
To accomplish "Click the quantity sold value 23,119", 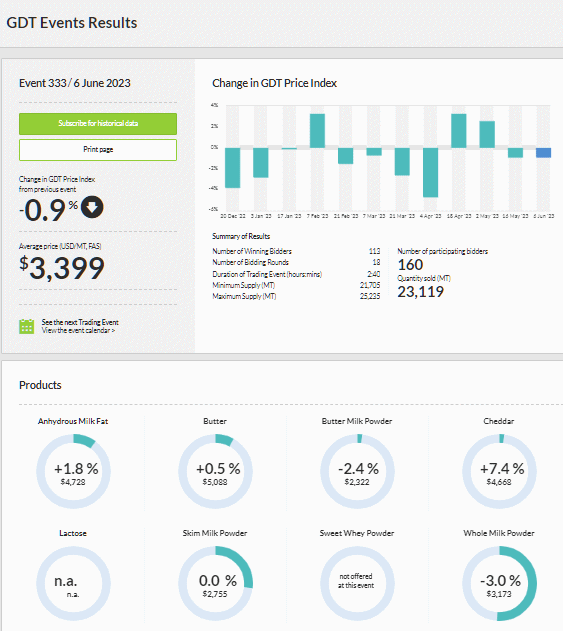I will pyautogui.click(x=421, y=292).
